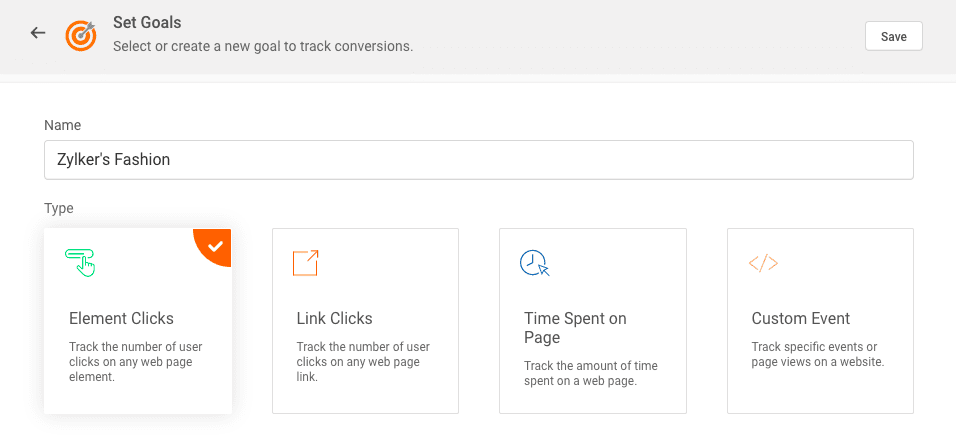Image resolution: width=956 pixels, height=445 pixels.
Task: Click the Custom Event description text
Action: click(817, 354)
